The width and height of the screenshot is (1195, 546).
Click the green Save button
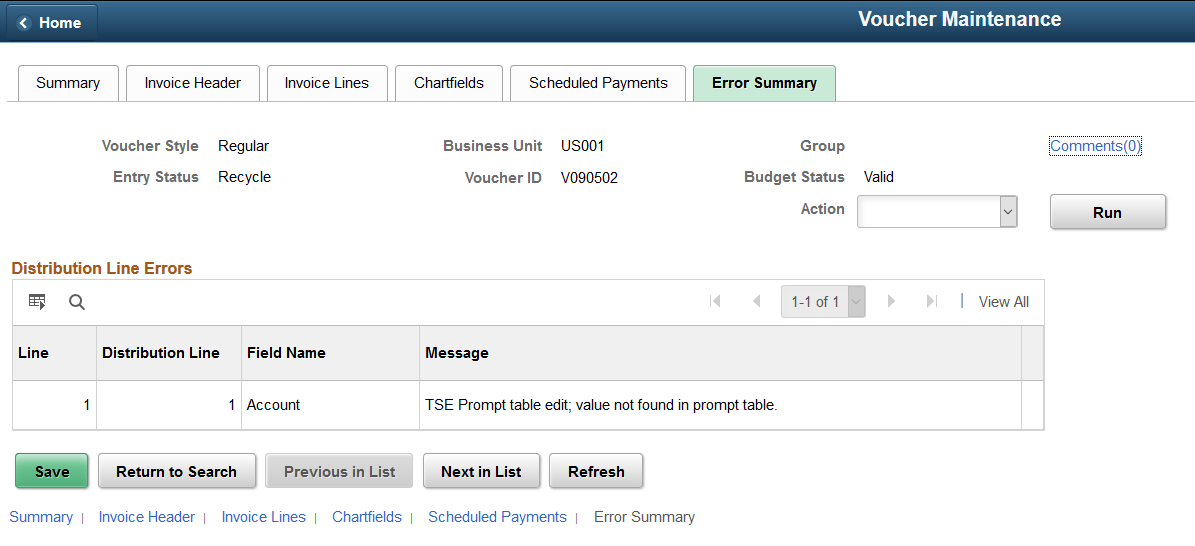(x=52, y=471)
